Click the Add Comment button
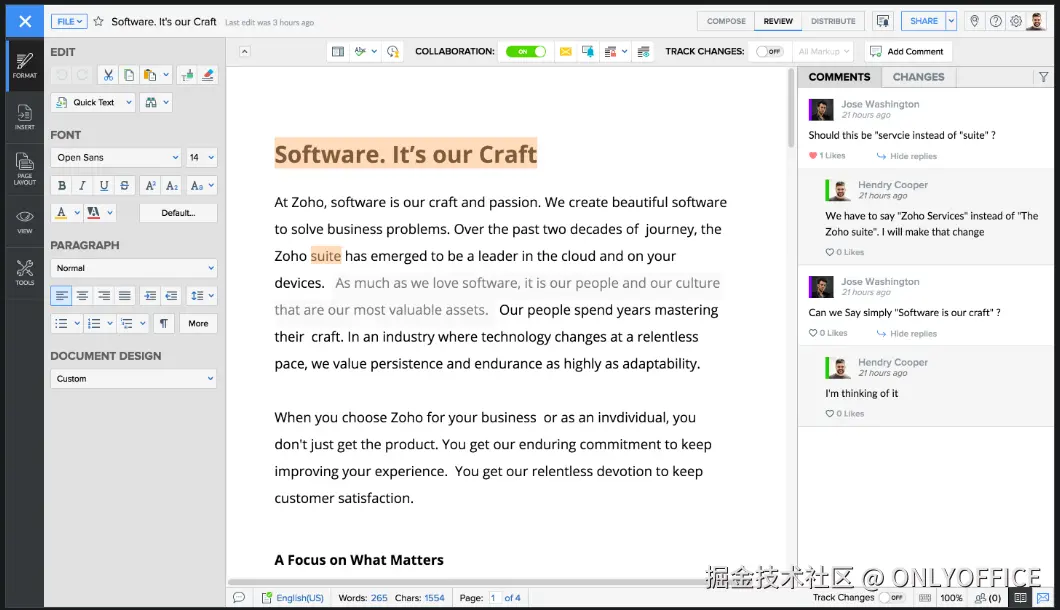 [x=907, y=51]
